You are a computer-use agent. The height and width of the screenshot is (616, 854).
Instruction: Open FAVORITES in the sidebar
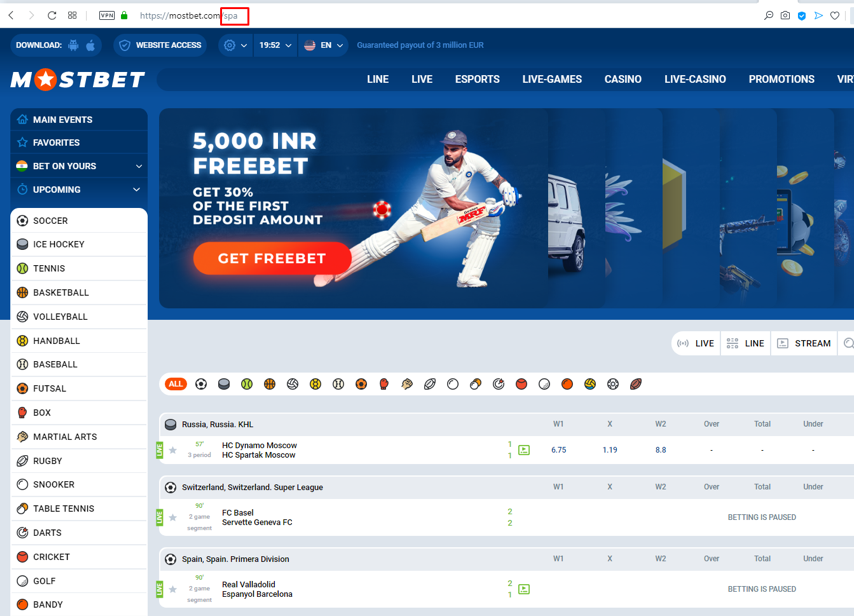pyautogui.click(x=79, y=143)
